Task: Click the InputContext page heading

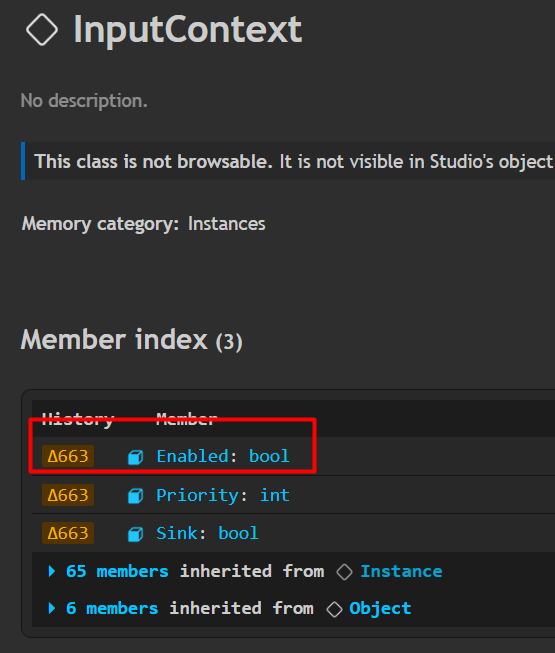Action: point(188,29)
